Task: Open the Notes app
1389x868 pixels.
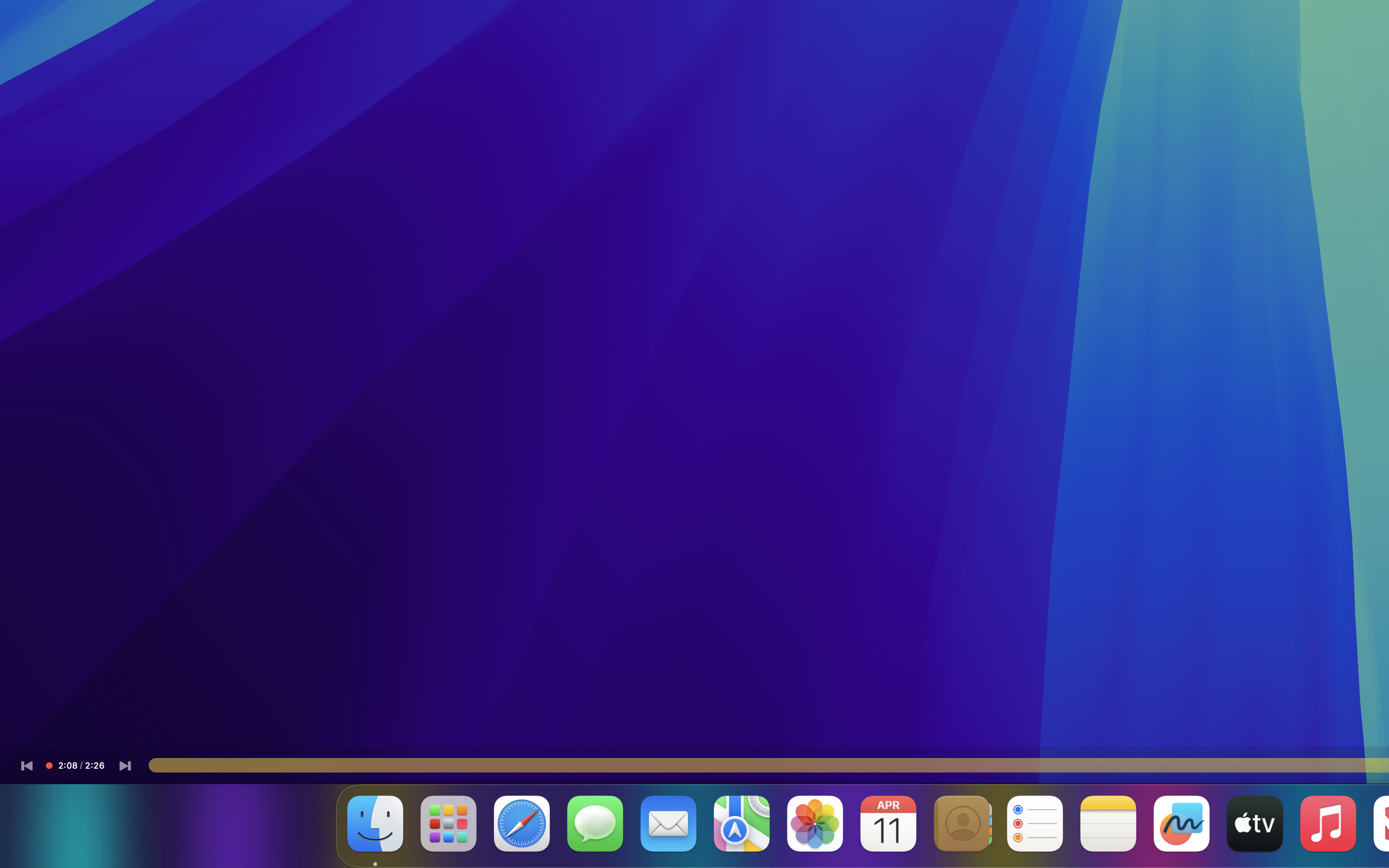Action: tap(1108, 823)
